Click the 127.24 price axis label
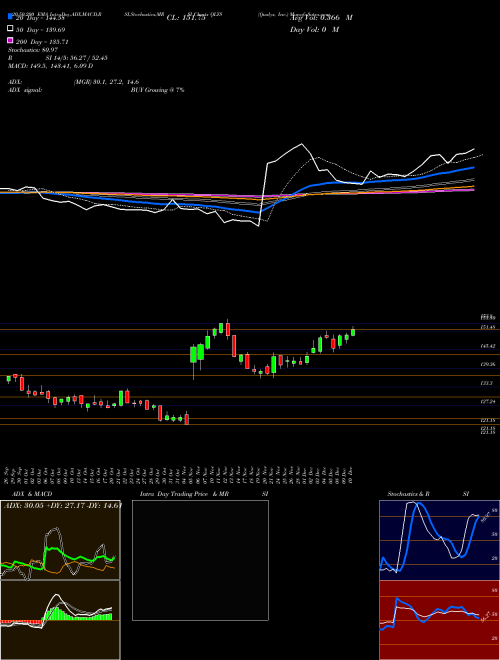The width and height of the screenshot is (500, 660). pos(489,402)
